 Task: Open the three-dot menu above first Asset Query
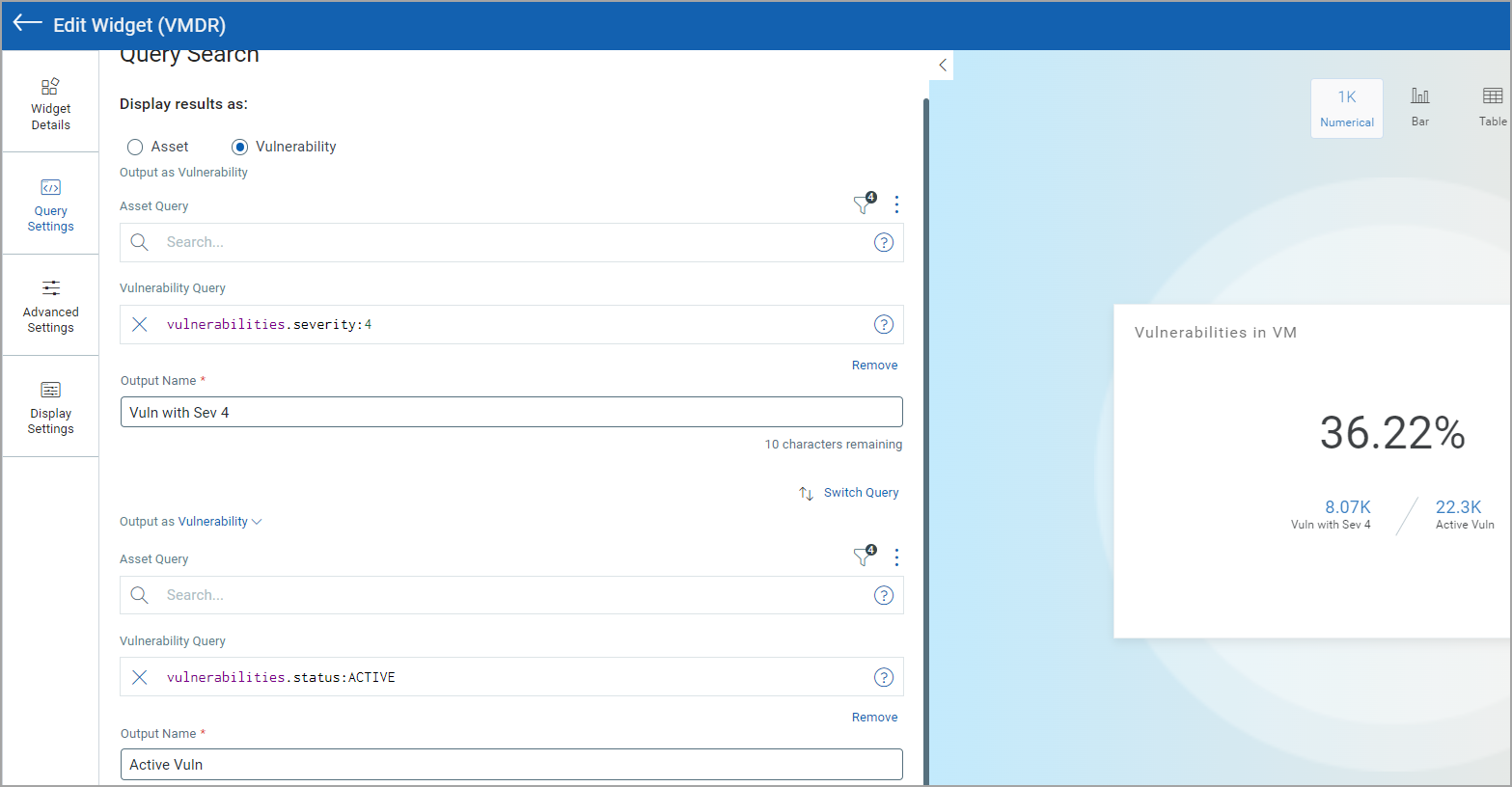click(896, 204)
